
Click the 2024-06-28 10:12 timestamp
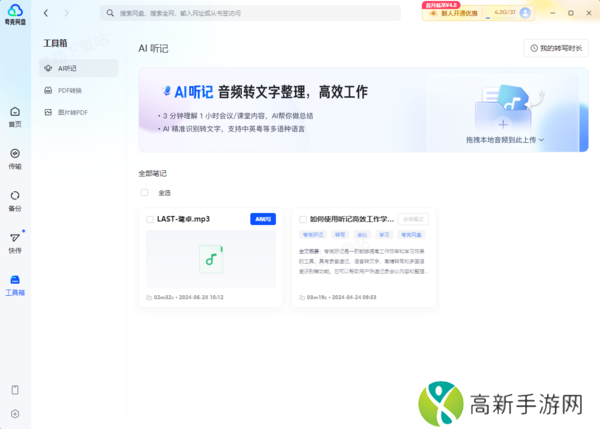pyautogui.click(x=201, y=297)
